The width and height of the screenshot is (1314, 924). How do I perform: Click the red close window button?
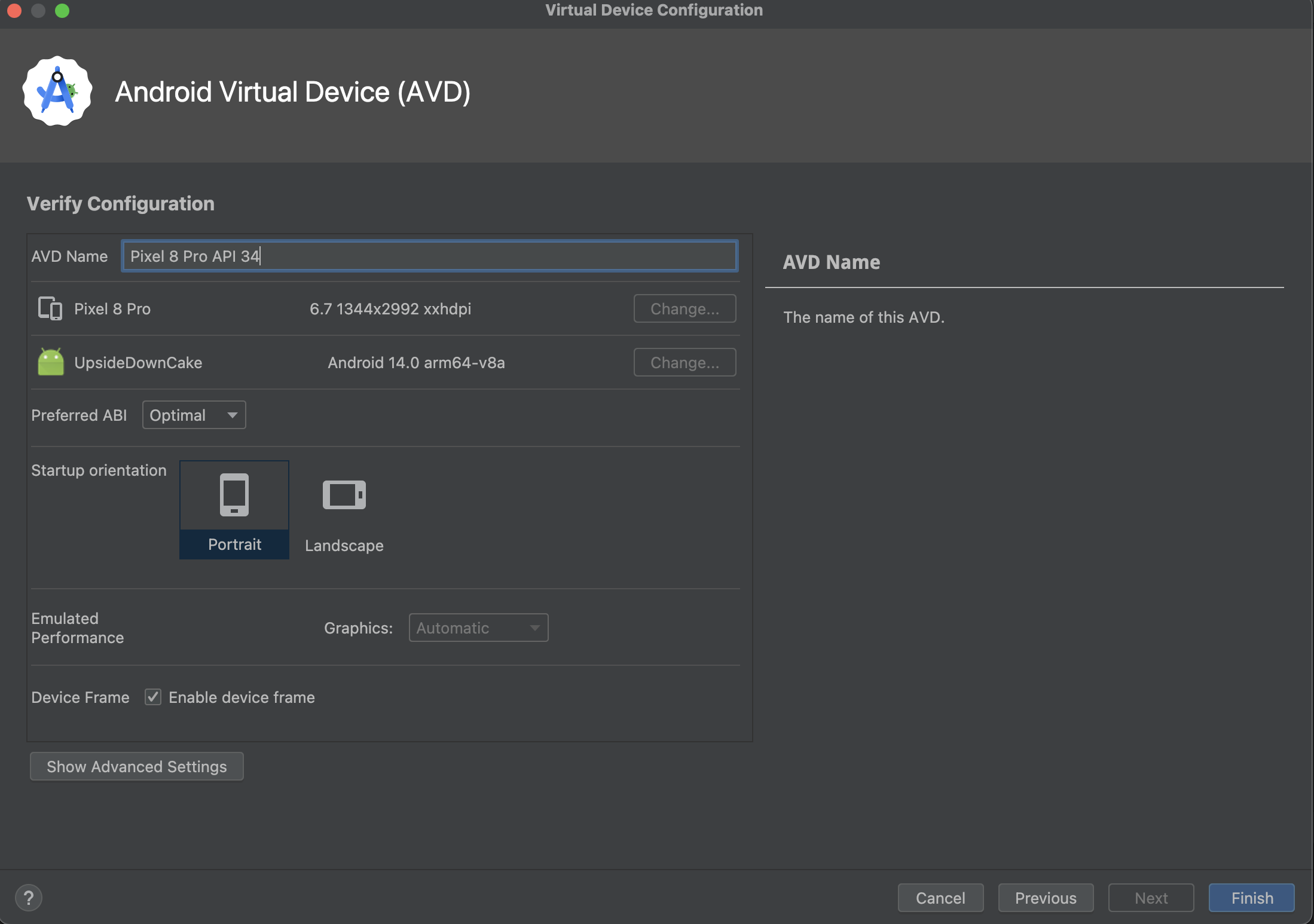[14, 11]
